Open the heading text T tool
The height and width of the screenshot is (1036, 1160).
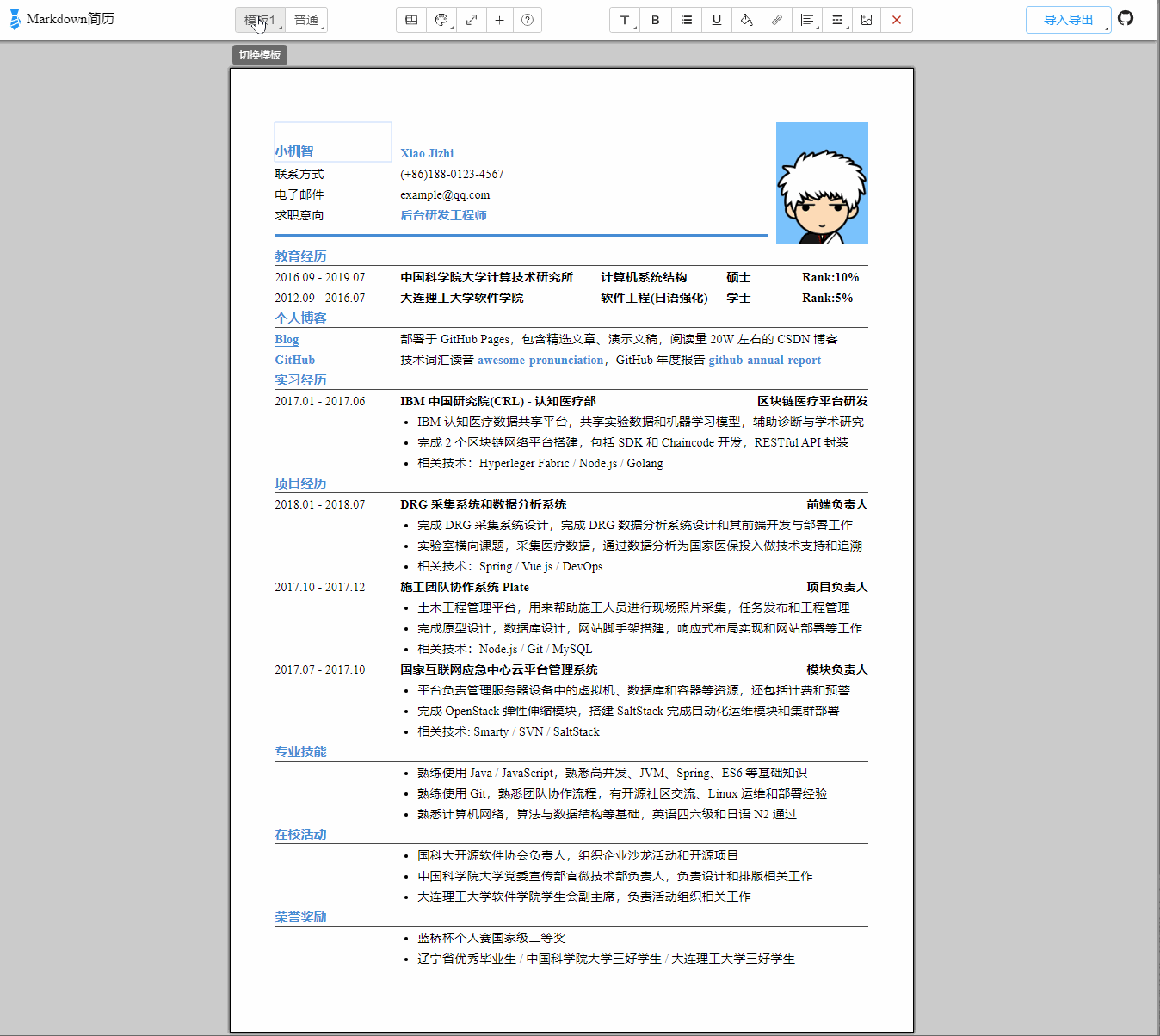[x=625, y=20]
